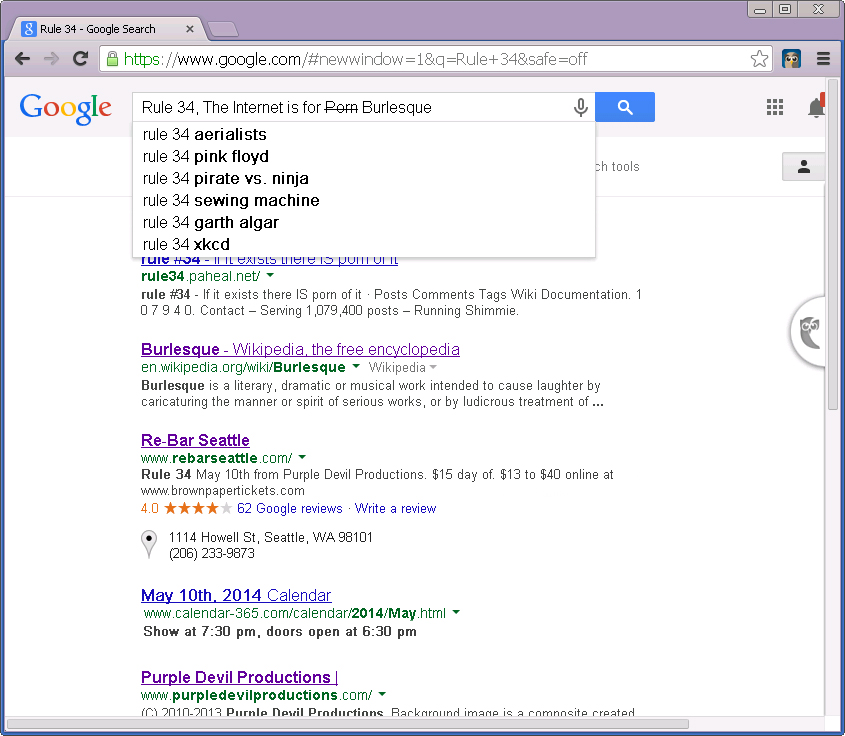845x736 pixels.
Task: Maximize the Chrome window
Action: click(x=785, y=10)
